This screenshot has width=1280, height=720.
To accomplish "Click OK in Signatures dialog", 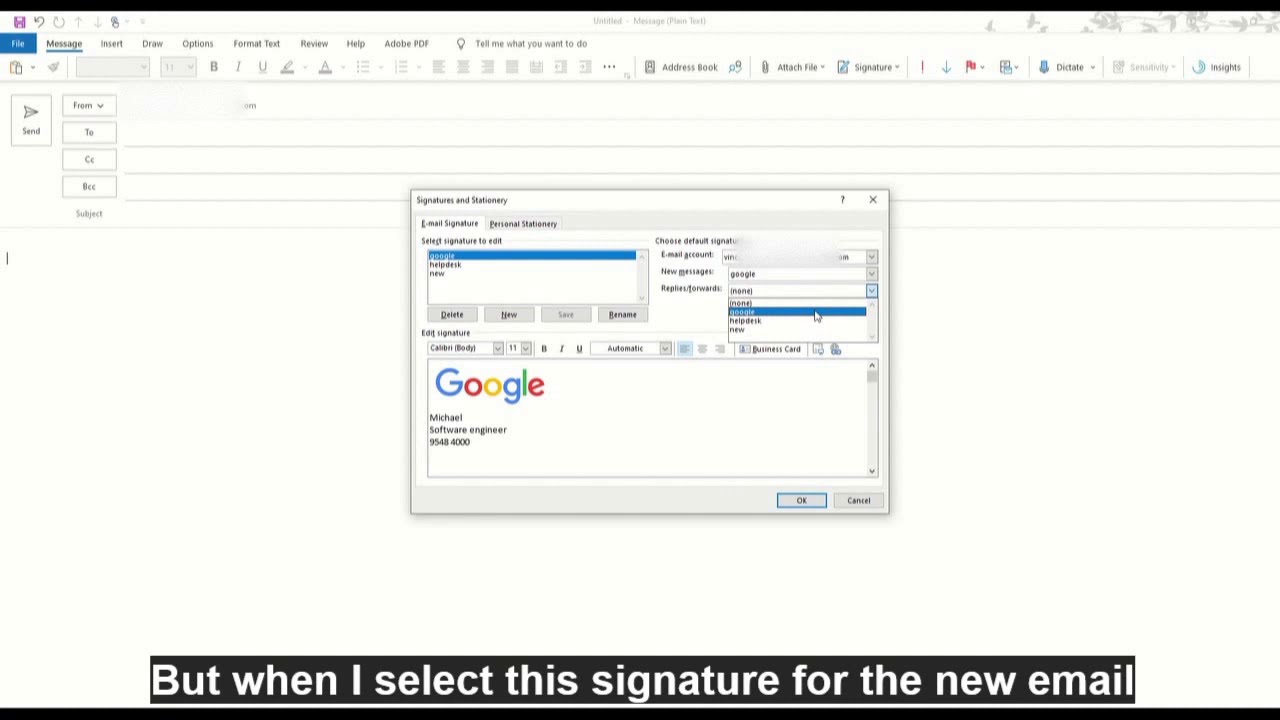I will 802,500.
